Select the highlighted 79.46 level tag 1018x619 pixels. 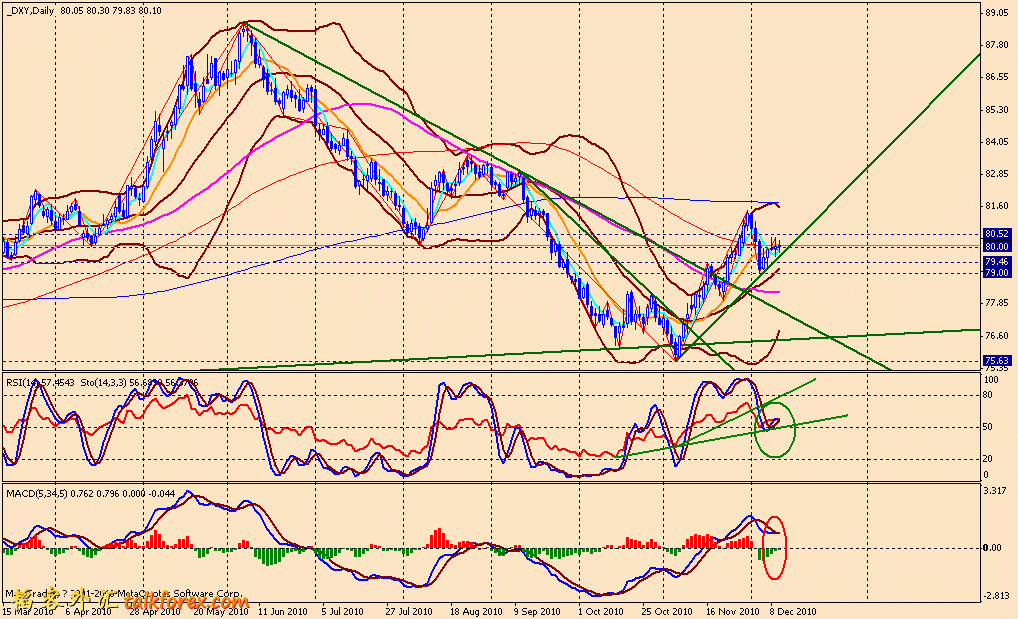pos(997,261)
